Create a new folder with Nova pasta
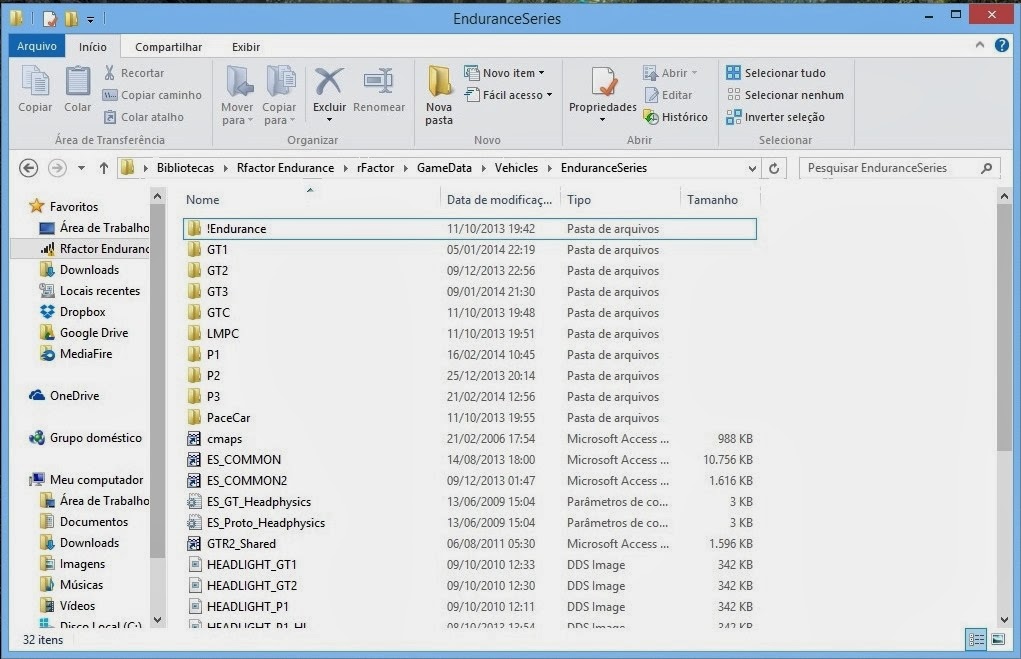Screen dimensions: 1021x659 439,93
